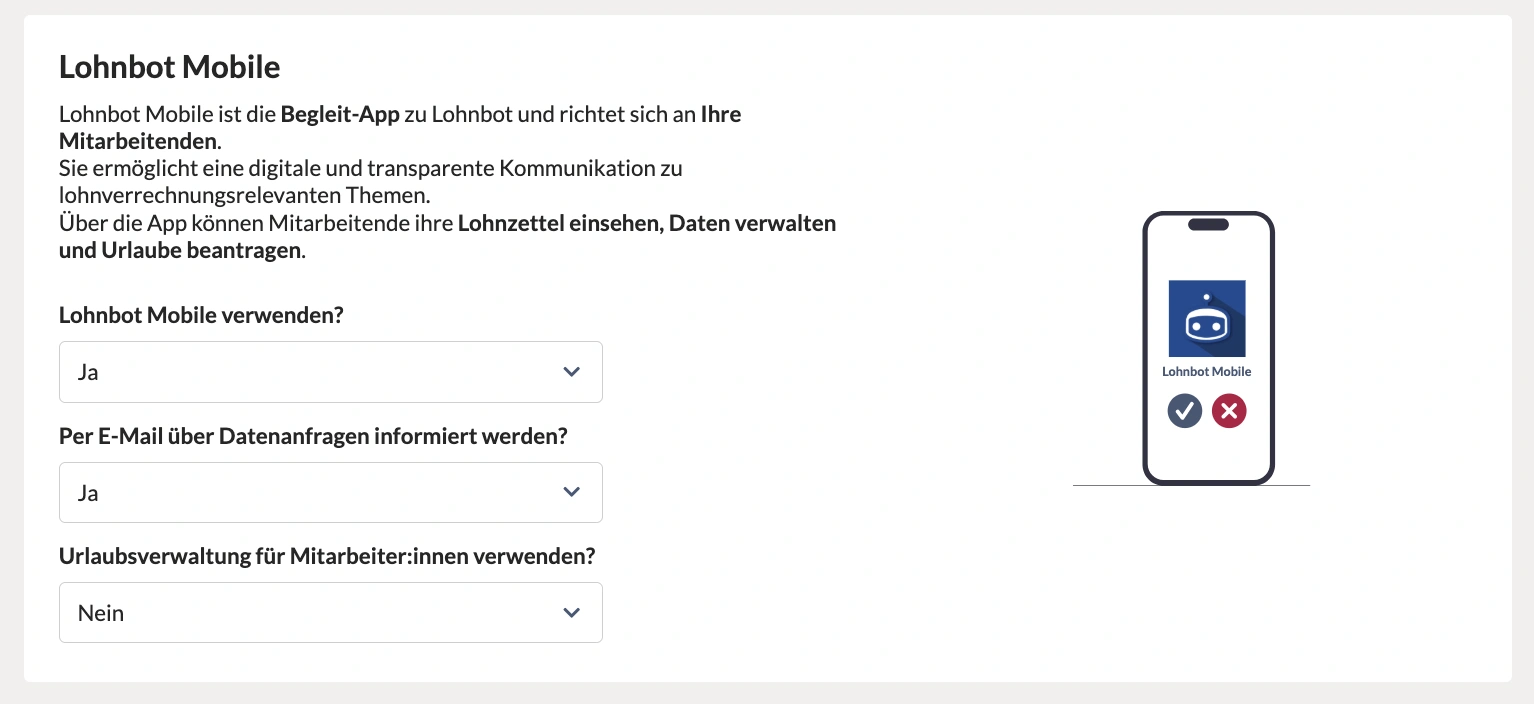The image size is (1534, 704).
Task: Click the robot logo on the phone illustration
Action: click(1207, 319)
